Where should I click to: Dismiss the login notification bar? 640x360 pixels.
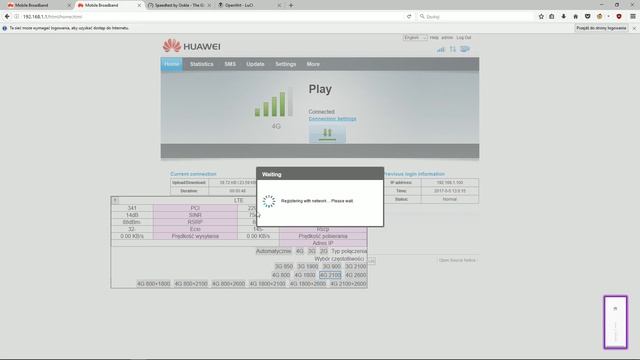click(x=634, y=28)
